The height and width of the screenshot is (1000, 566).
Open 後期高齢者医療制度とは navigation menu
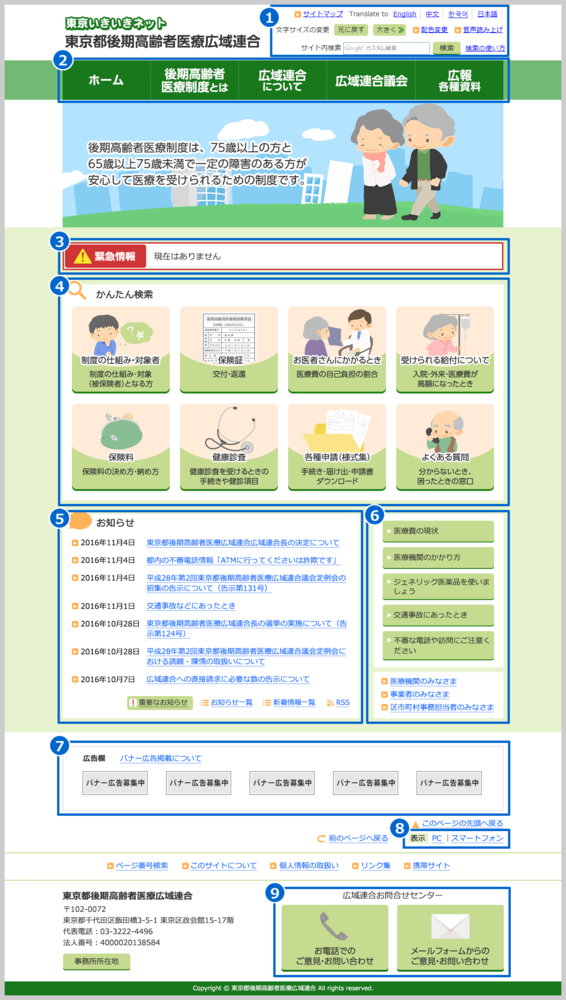click(x=195, y=80)
